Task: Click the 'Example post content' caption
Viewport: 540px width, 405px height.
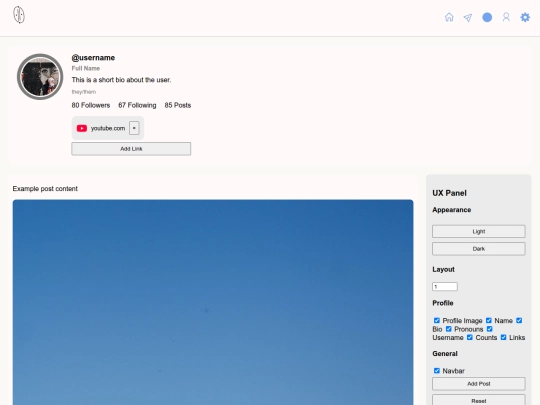Action: [x=45, y=188]
